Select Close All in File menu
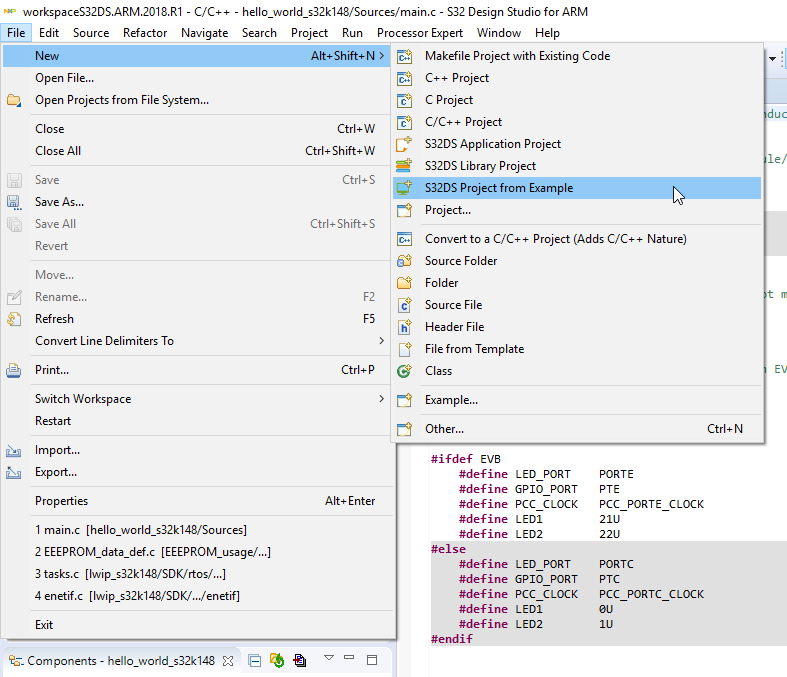 click(x=196, y=151)
